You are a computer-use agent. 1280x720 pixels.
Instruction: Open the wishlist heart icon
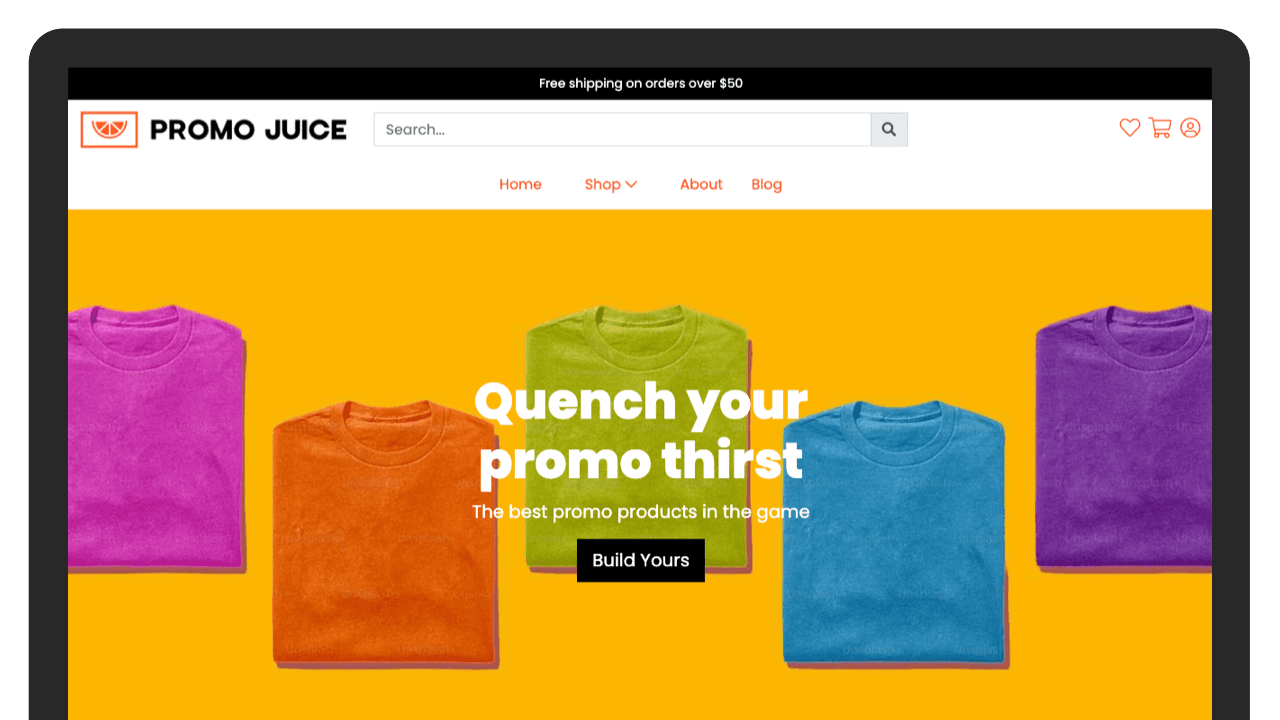pos(1130,128)
